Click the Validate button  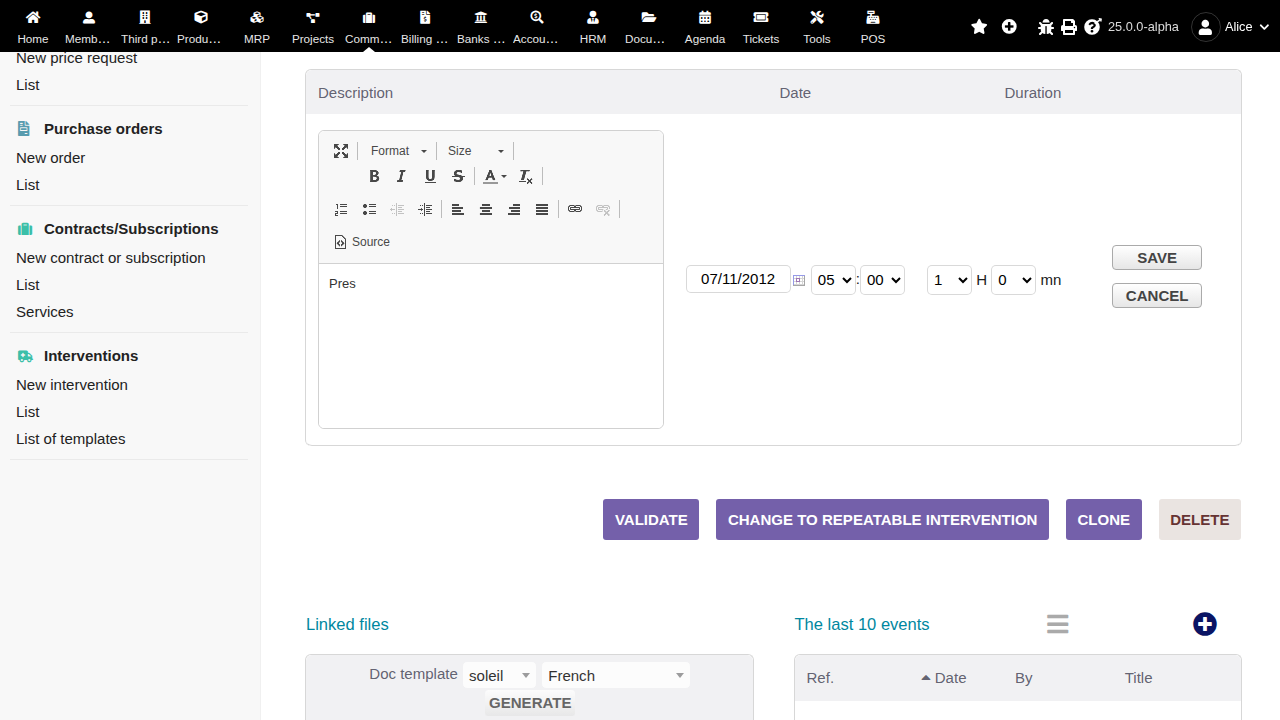(651, 520)
